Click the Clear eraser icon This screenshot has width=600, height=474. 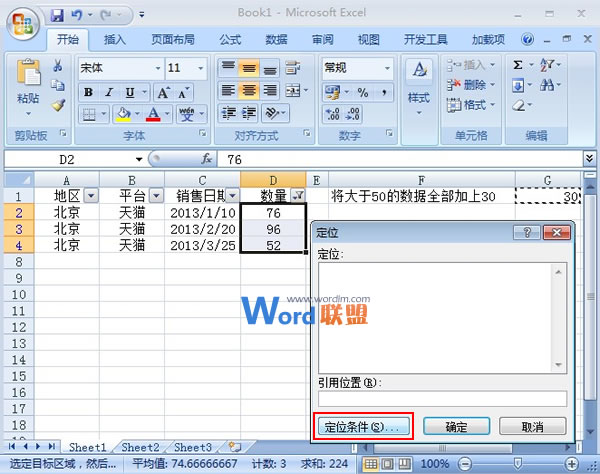point(518,105)
